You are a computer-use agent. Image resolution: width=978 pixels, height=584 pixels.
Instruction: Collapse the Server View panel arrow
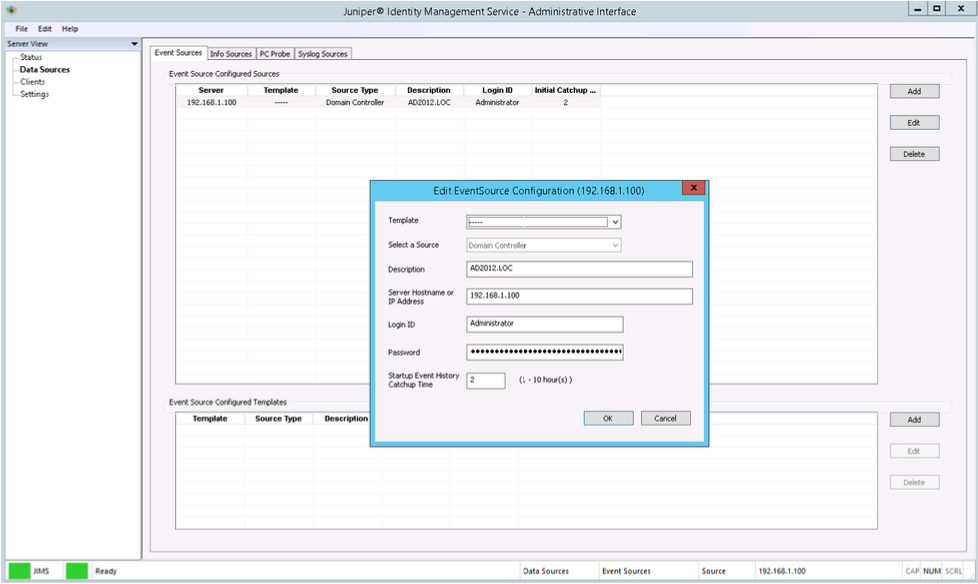tap(135, 44)
